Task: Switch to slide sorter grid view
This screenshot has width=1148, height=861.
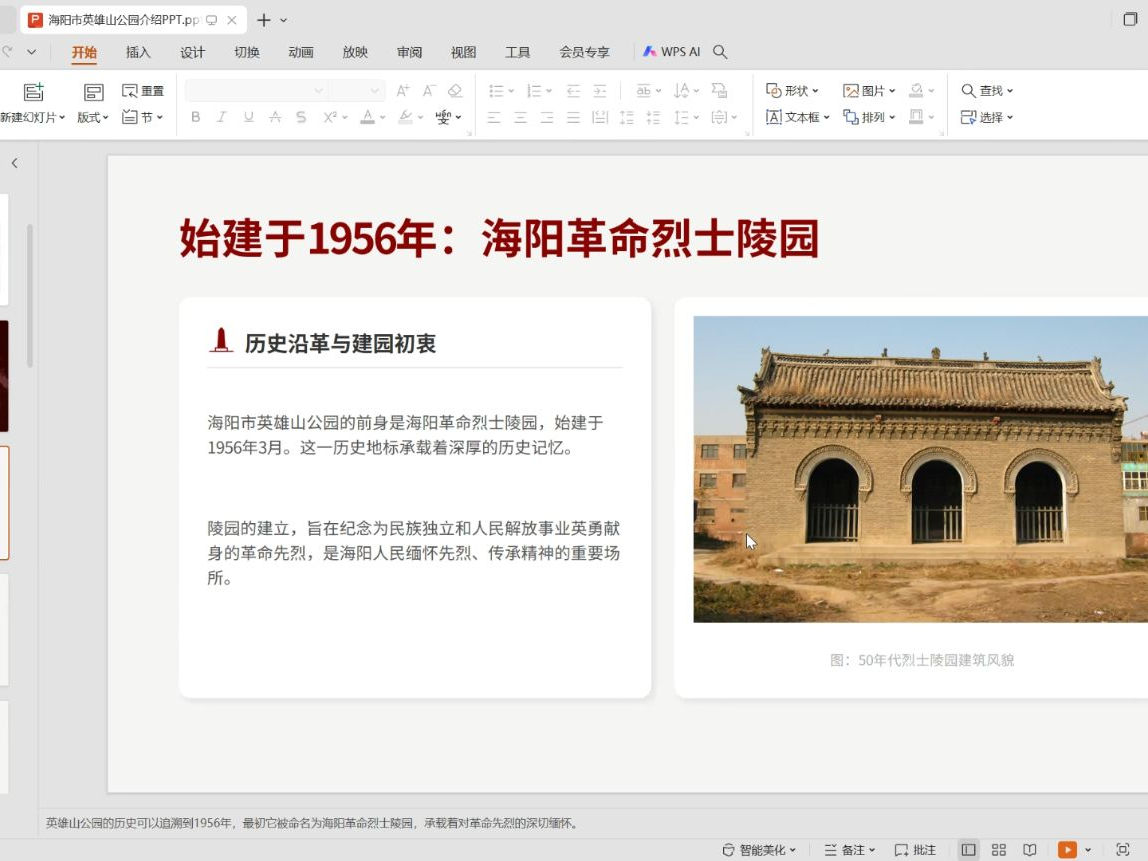Action: tap(998, 850)
